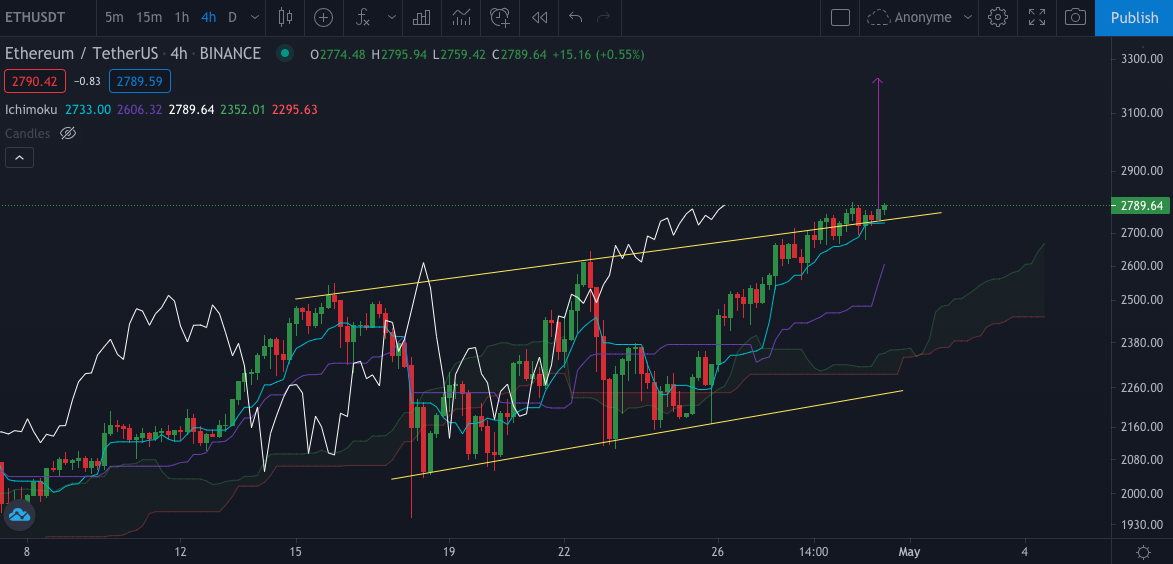Select the 4h timeframe
The height and width of the screenshot is (564, 1173).
click(x=209, y=17)
